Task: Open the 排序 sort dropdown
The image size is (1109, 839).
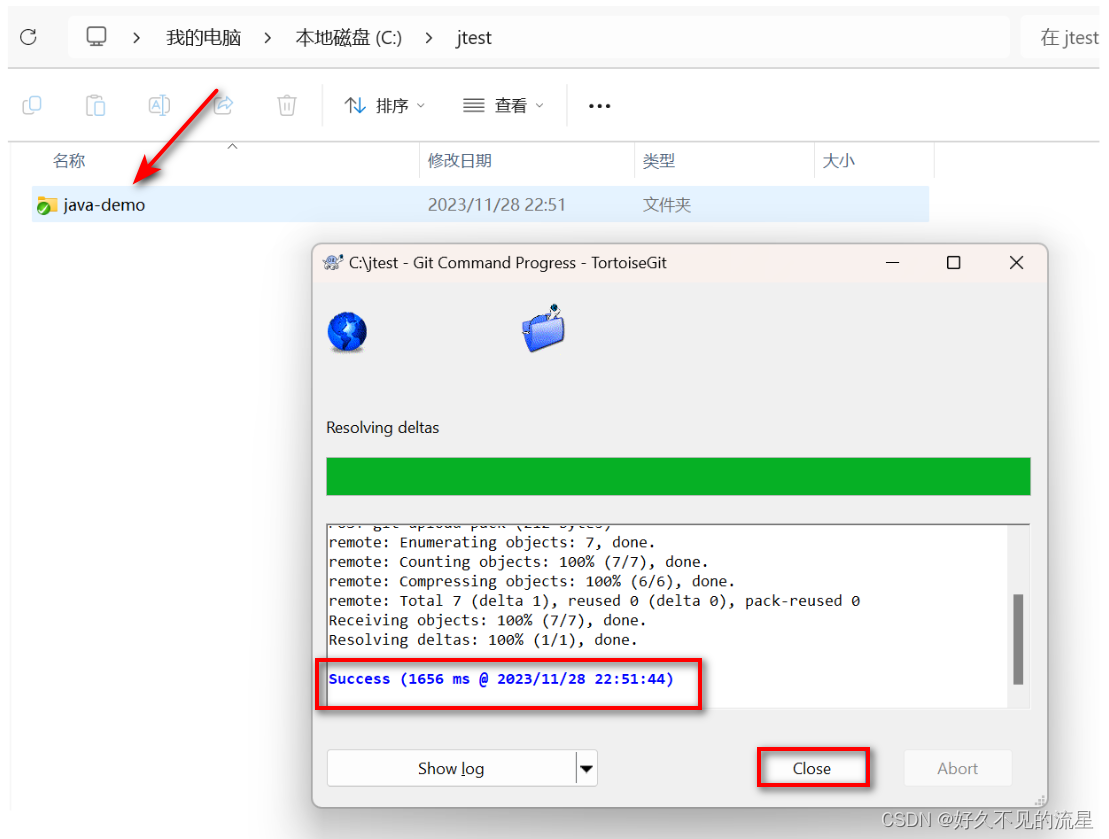Action: click(384, 105)
